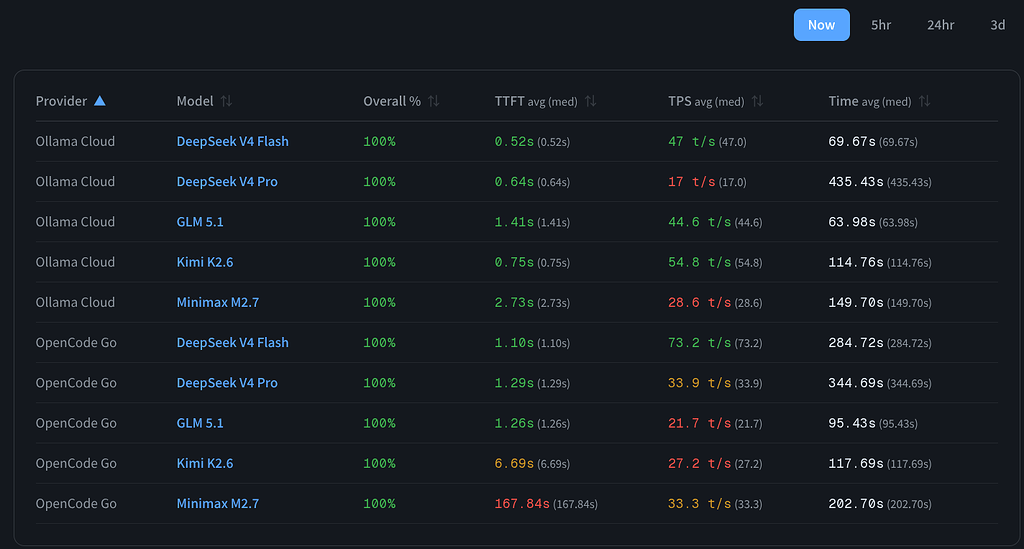Click the 284.72s Time value
This screenshot has width=1024, height=549.
[x=856, y=343]
